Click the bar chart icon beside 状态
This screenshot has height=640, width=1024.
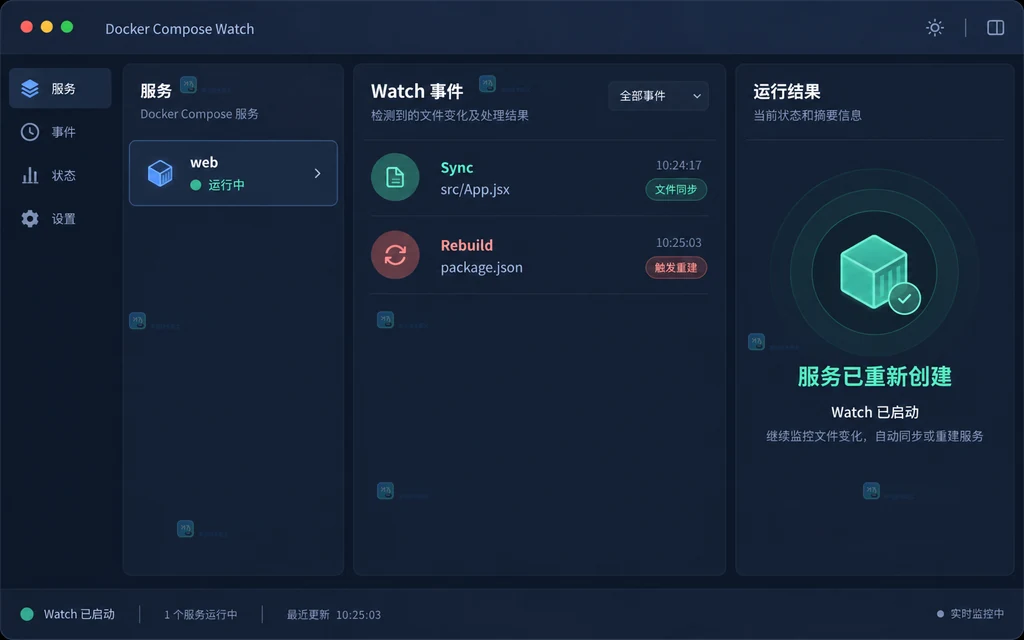(x=30, y=175)
